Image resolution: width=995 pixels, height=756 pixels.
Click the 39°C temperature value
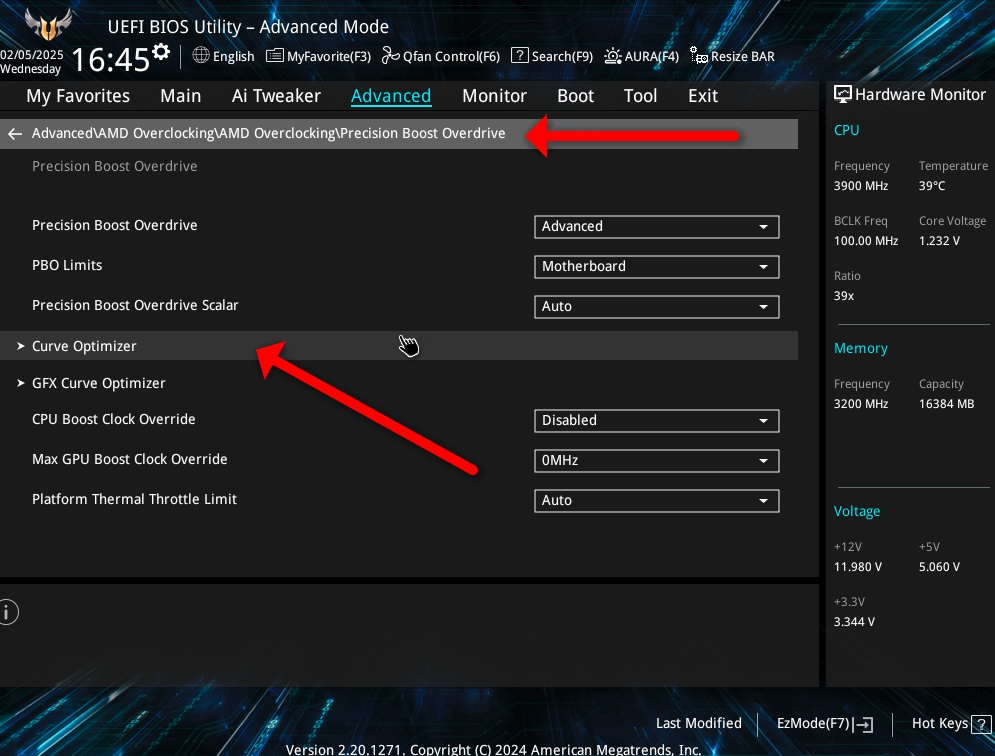point(932,186)
